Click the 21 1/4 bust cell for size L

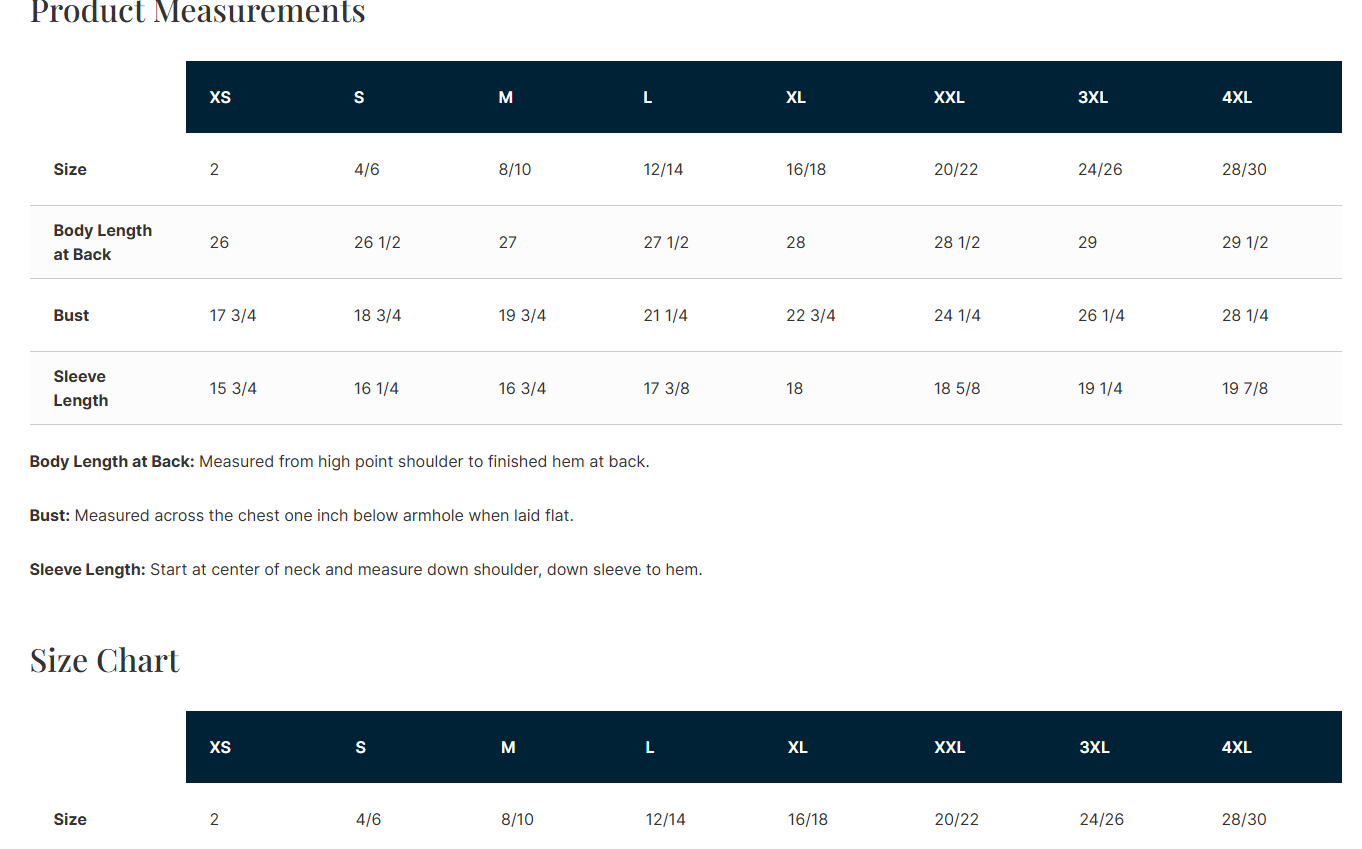click(666, 315)
